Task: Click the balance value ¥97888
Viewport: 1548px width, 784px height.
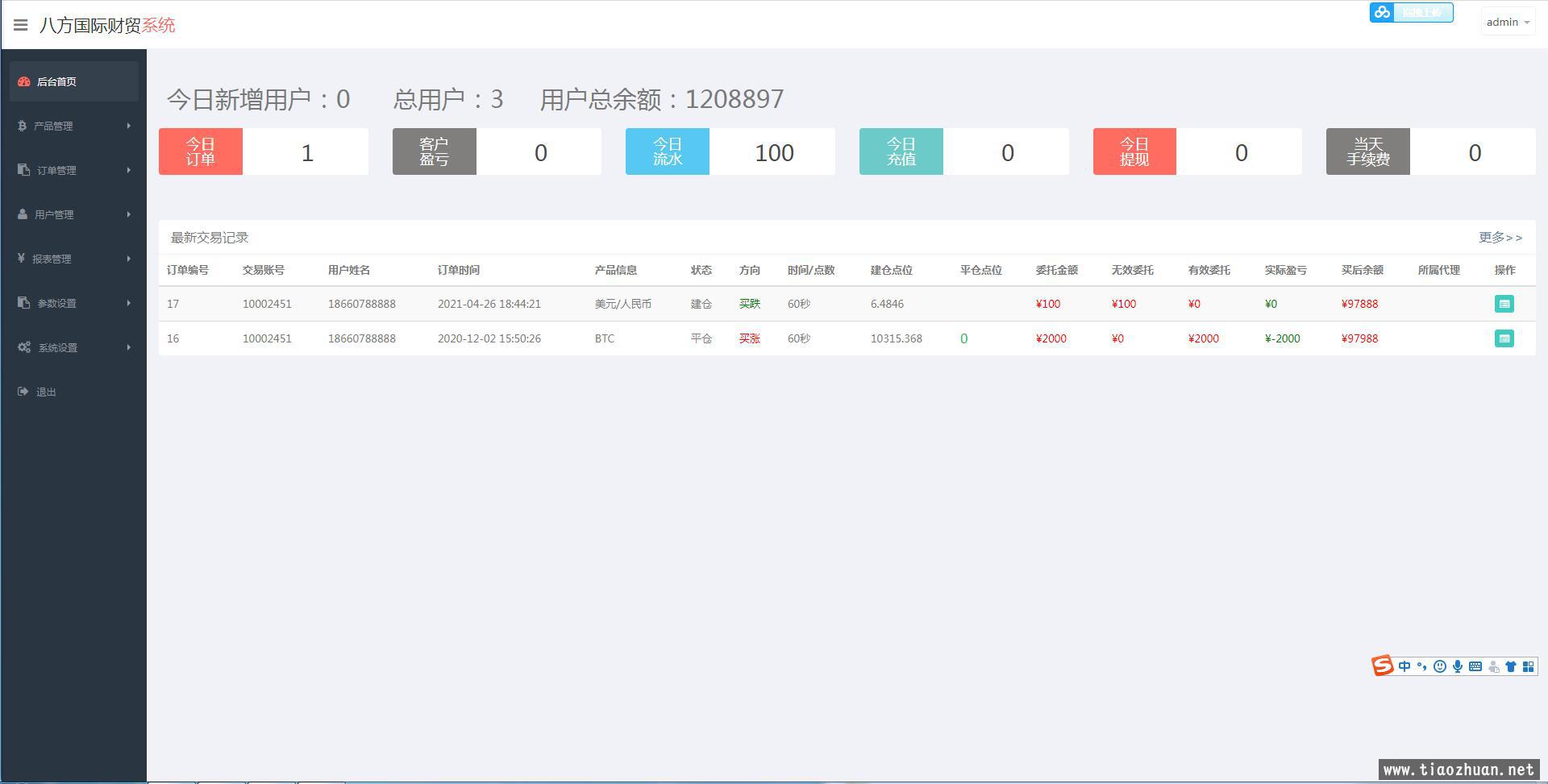Action: click(1360, 304)
